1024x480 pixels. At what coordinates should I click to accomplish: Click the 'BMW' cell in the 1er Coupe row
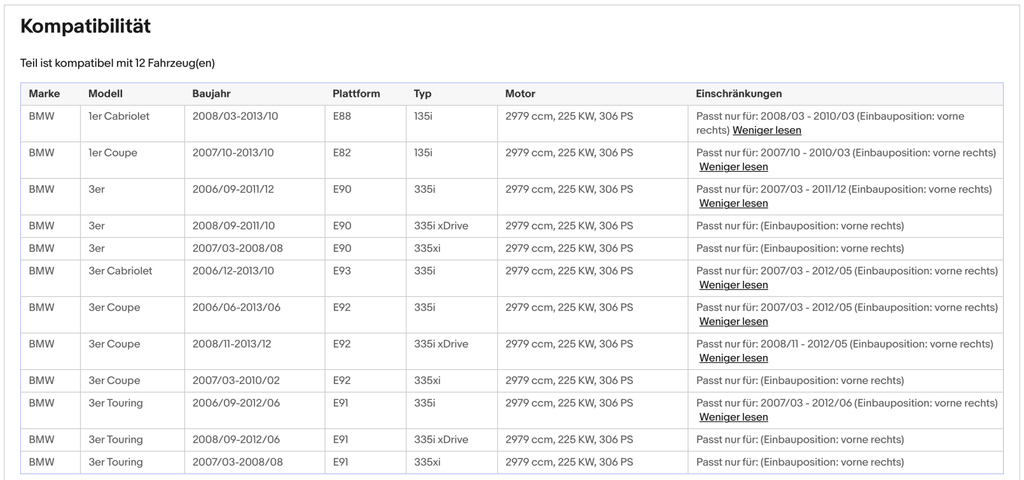42,153
